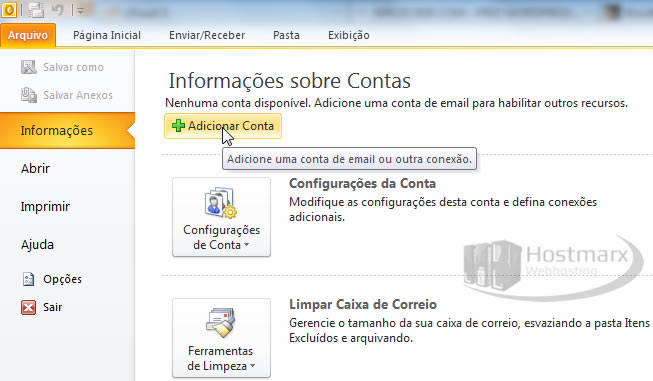Screen dimensions: 653x381
Task: Open the Pasta ribbon tab
Action: 286,35
